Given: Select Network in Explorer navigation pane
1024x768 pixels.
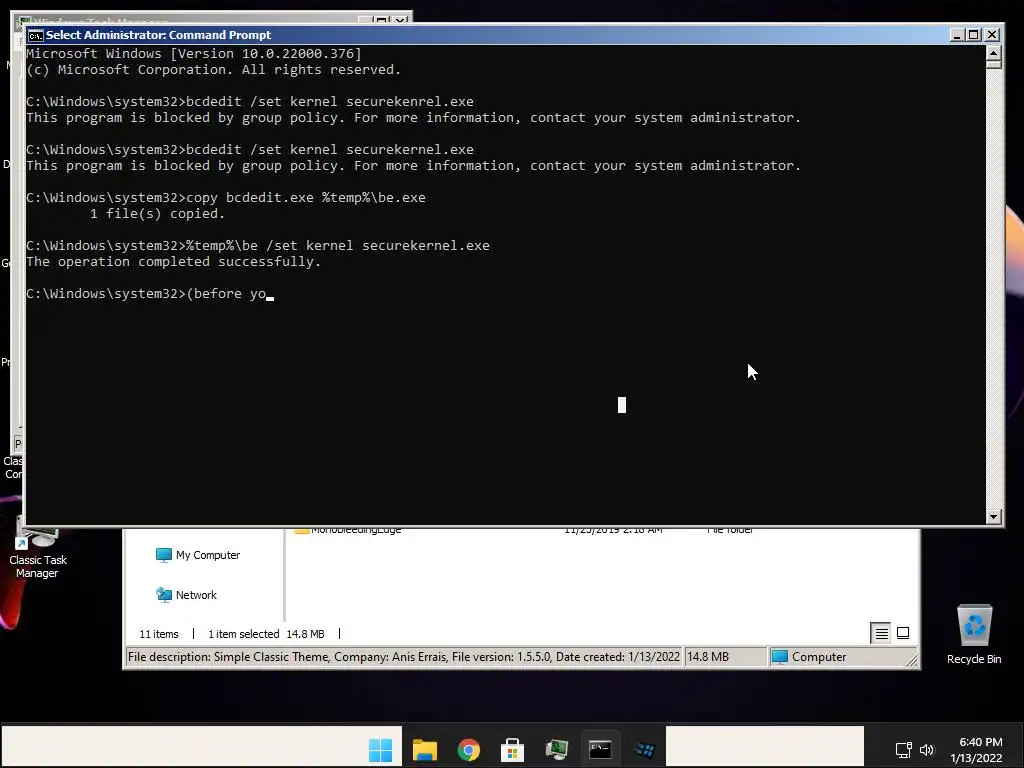Looking at the screenshot, I should [x=186, y=595].
